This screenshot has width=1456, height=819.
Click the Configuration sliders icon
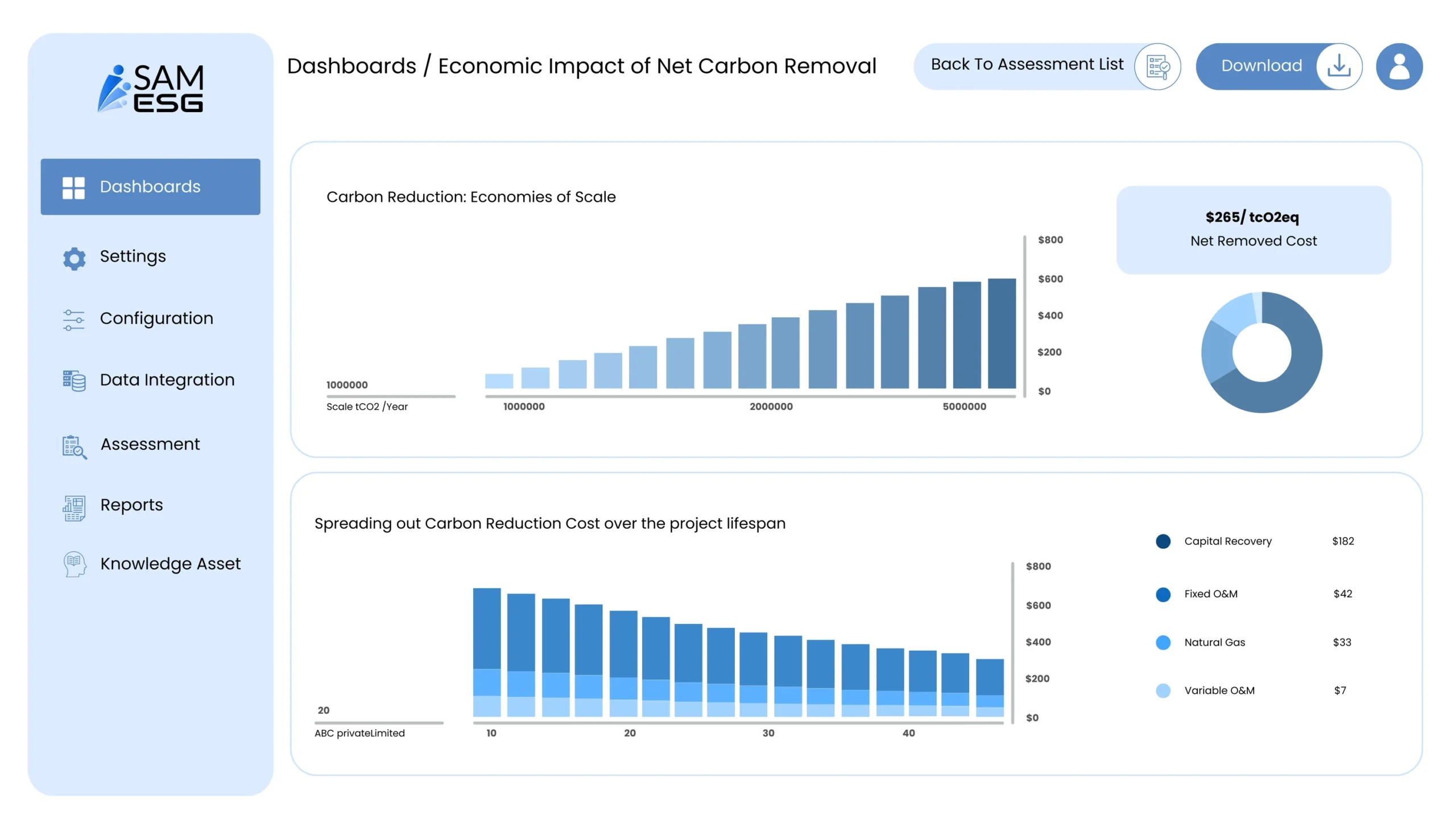[73, 320]
